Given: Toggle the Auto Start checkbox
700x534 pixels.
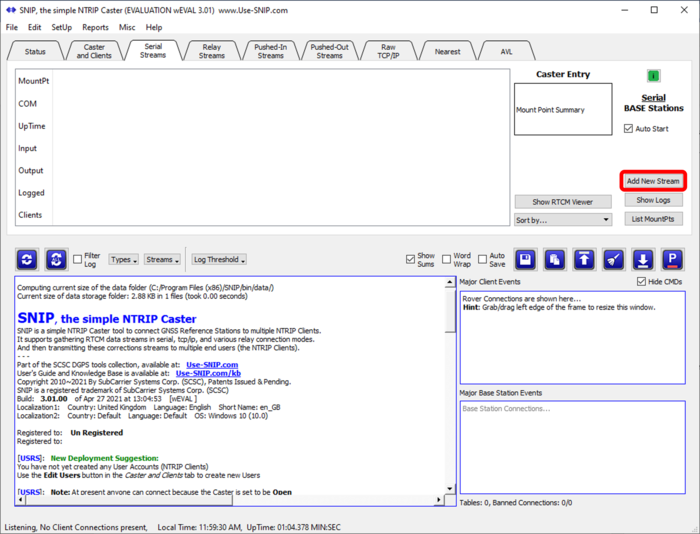Looking at the screenshot, I should 628,129.
